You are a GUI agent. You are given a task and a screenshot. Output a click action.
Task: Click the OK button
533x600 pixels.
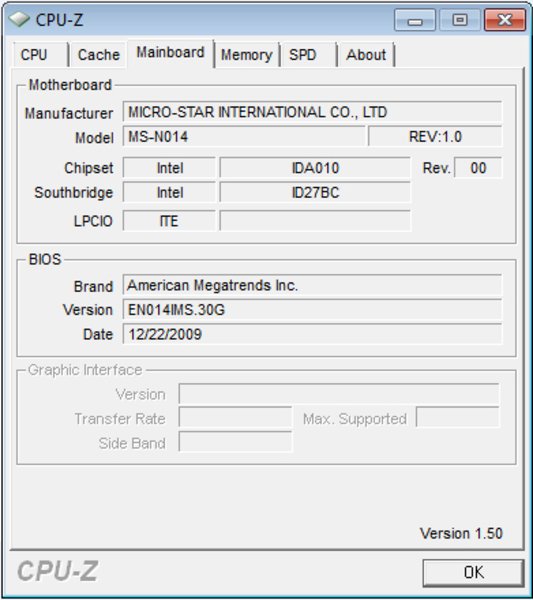point(473,572)
